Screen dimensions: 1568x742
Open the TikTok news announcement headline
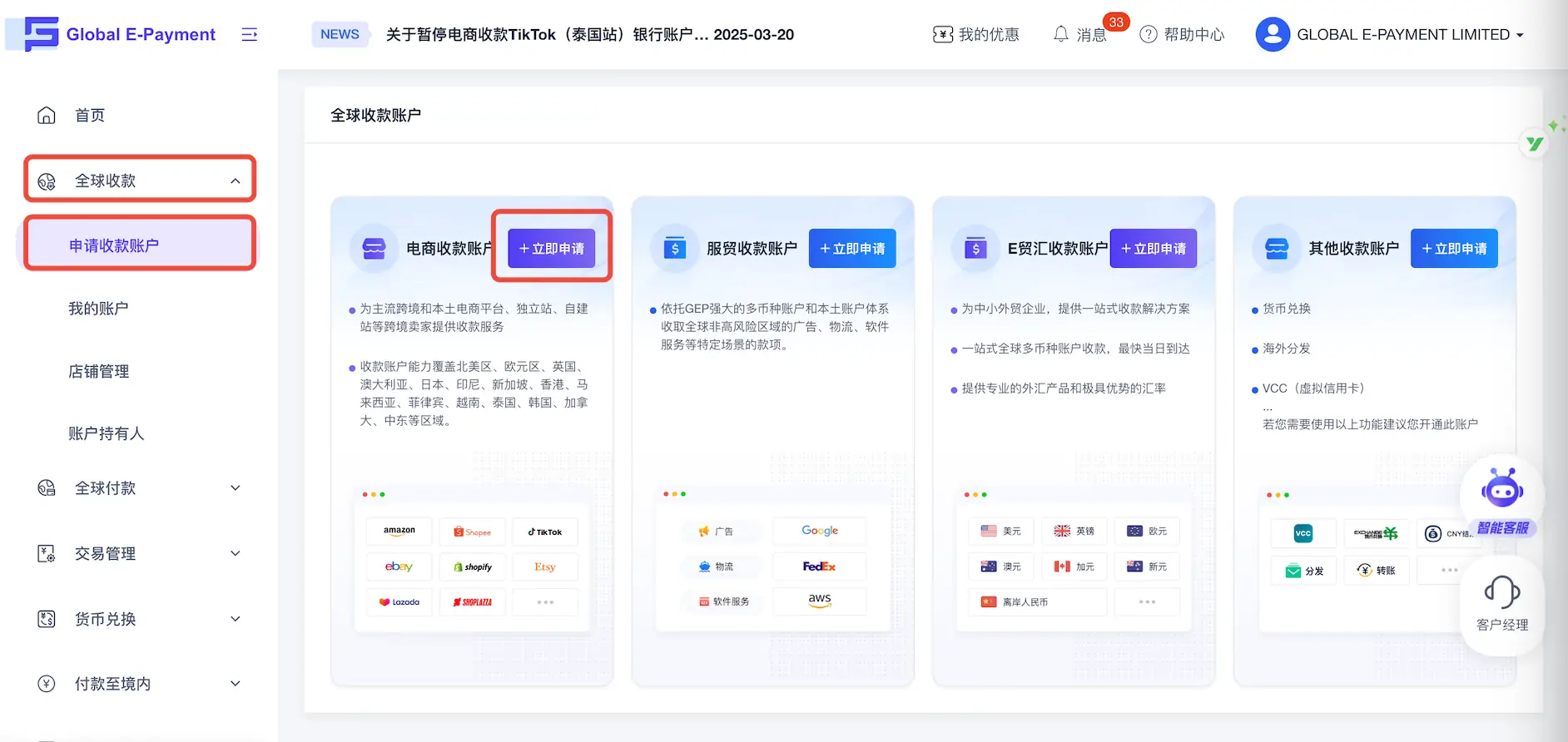point(590,34)
